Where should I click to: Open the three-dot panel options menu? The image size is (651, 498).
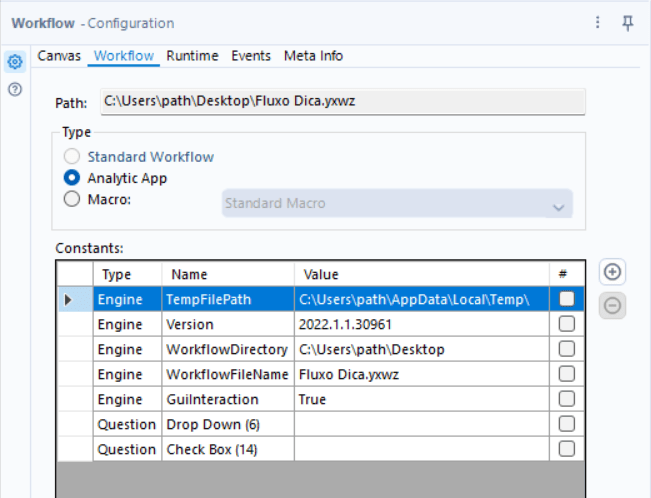coord(597,22)
